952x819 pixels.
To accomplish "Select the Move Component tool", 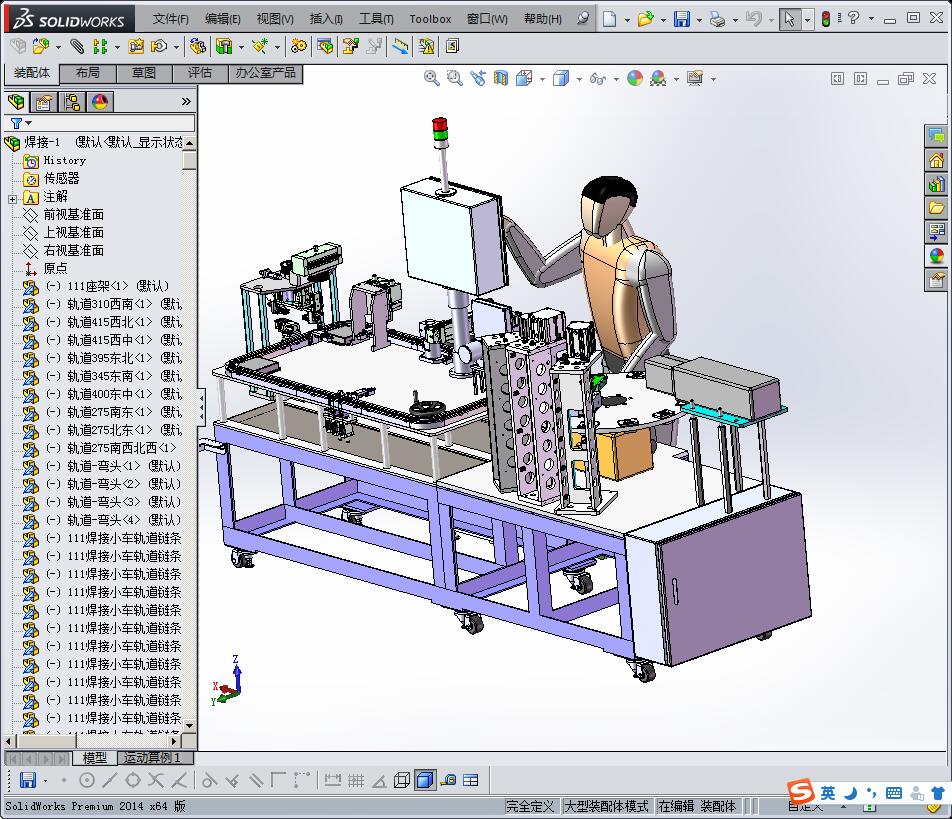I will tap(159, 46).
